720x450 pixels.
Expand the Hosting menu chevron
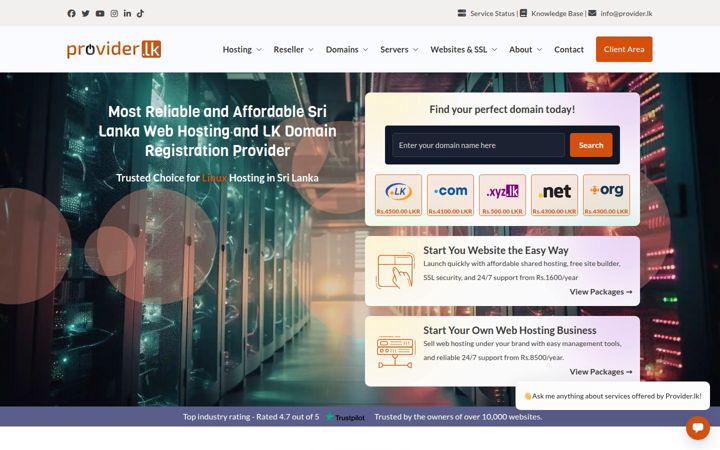coord(259,50)
